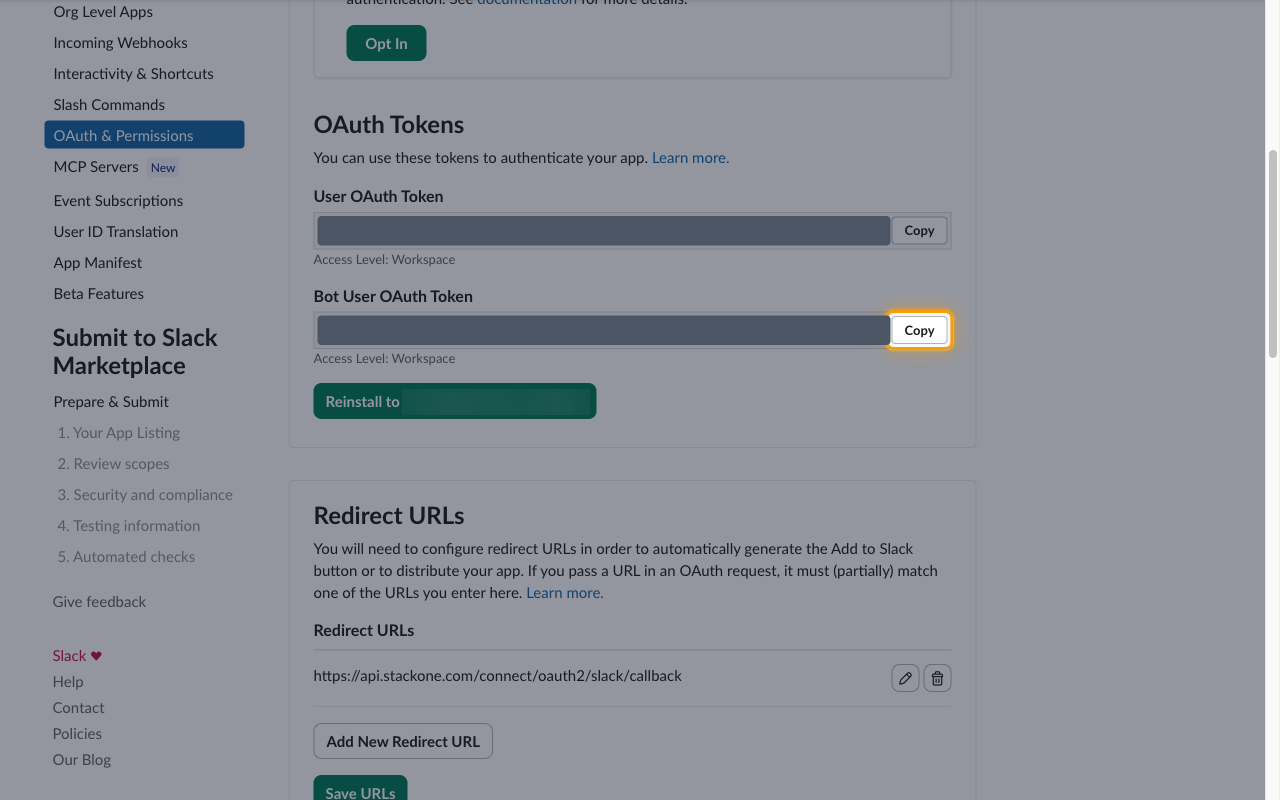Screen dimensions: 1280x800
Task: Click the stackone callback redirect URL text
Action: tap(497, 675)
